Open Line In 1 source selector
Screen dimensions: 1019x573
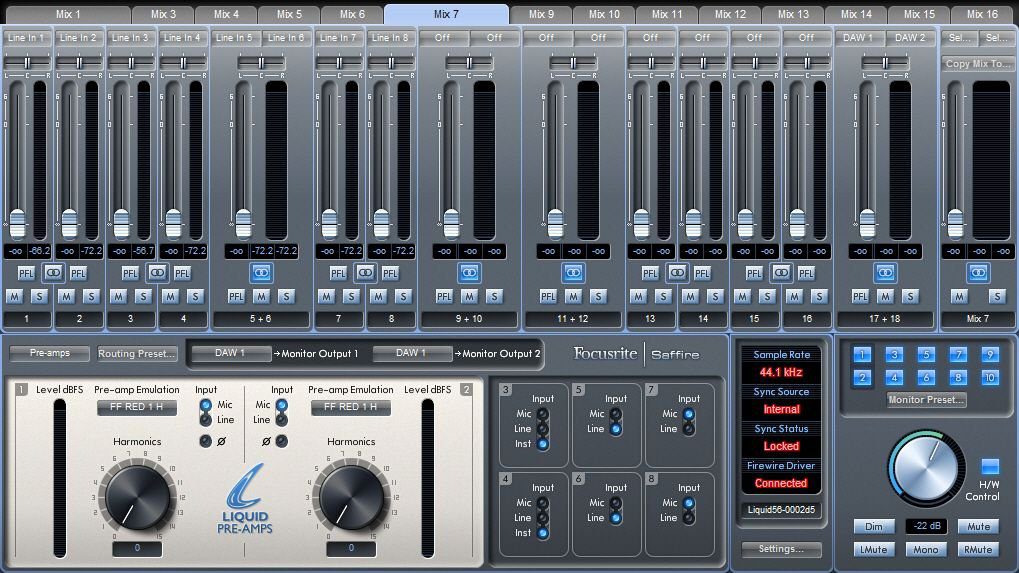tap(27, 38)
